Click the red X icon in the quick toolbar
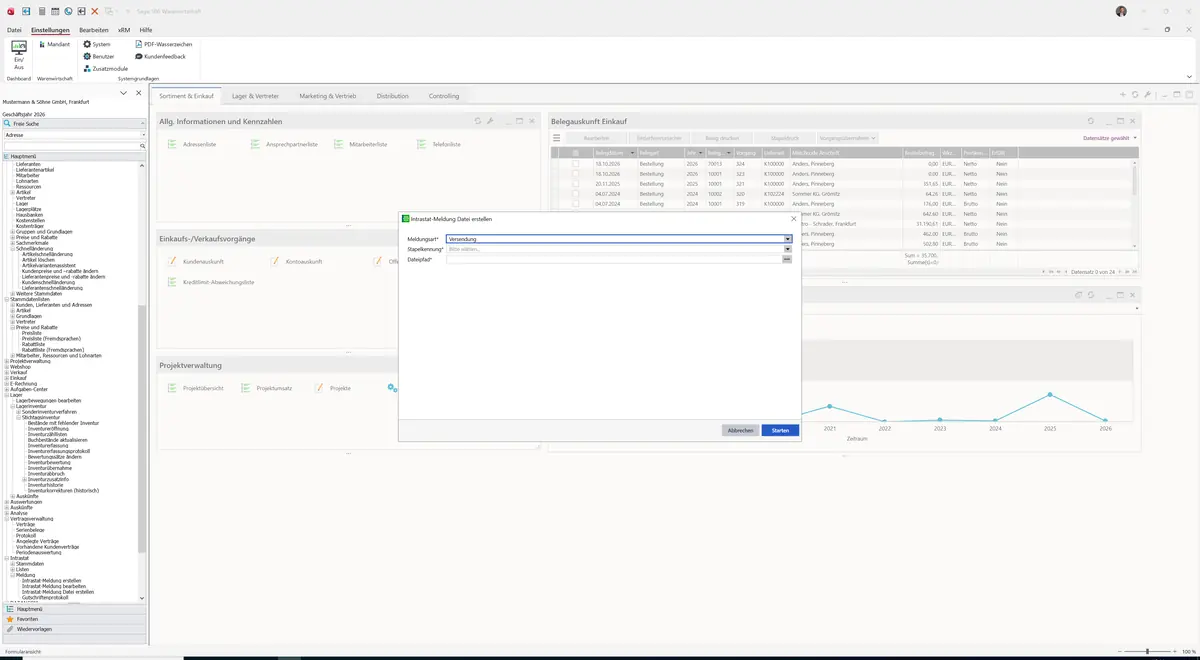This screenshot has height=660, width=1200. click(x=94, y=11)
